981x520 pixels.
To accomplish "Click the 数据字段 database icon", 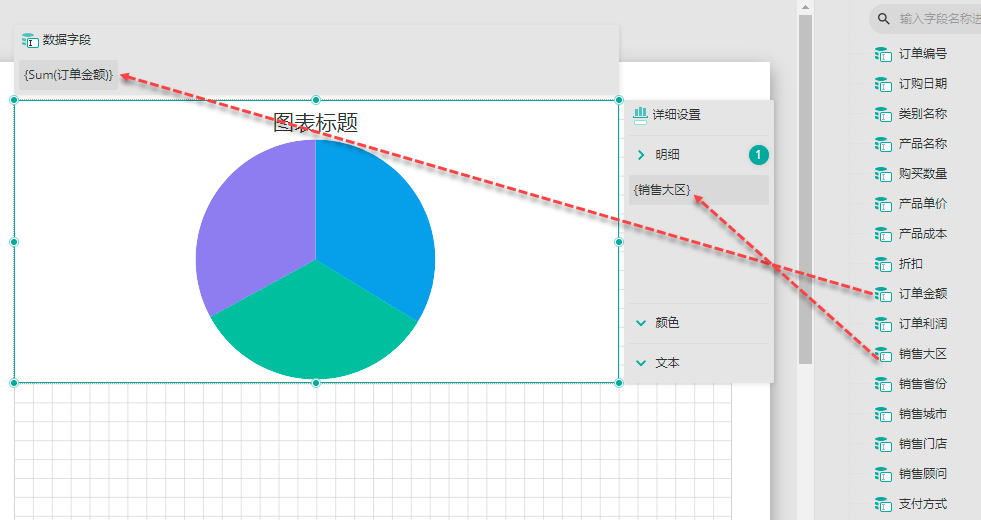I will (30, 41).
